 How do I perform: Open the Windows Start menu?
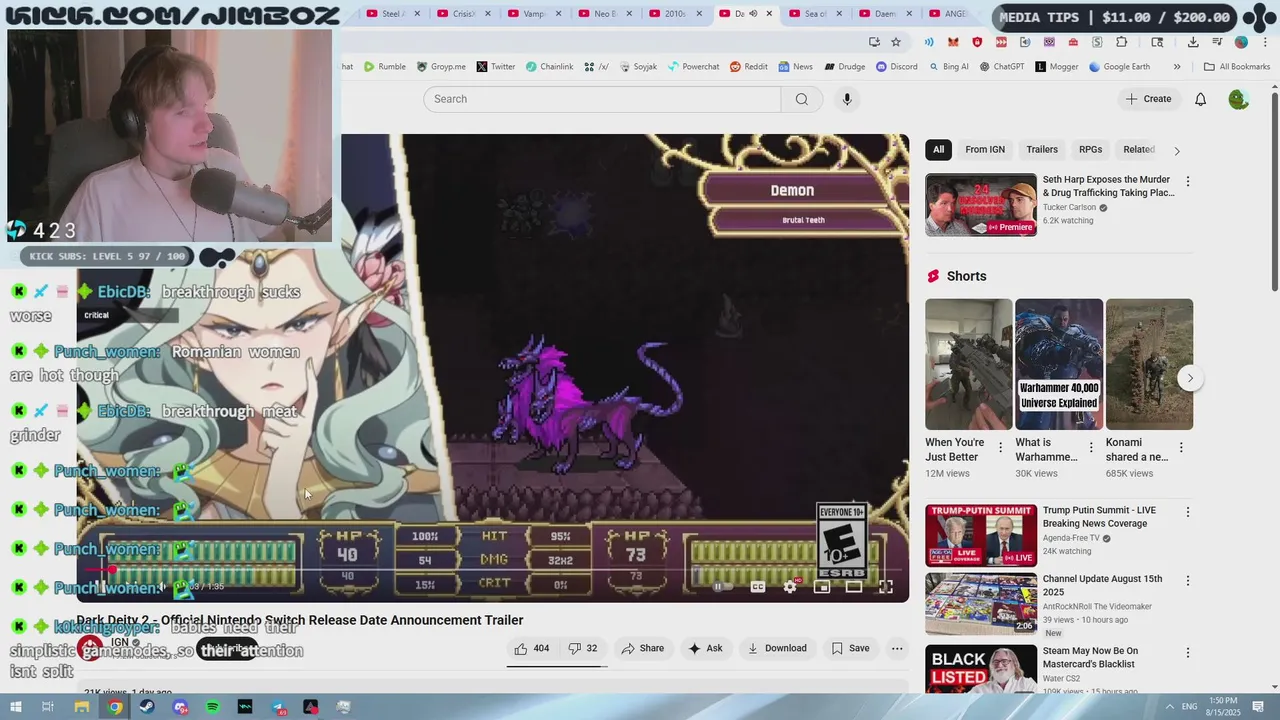(x=15, y=707)
